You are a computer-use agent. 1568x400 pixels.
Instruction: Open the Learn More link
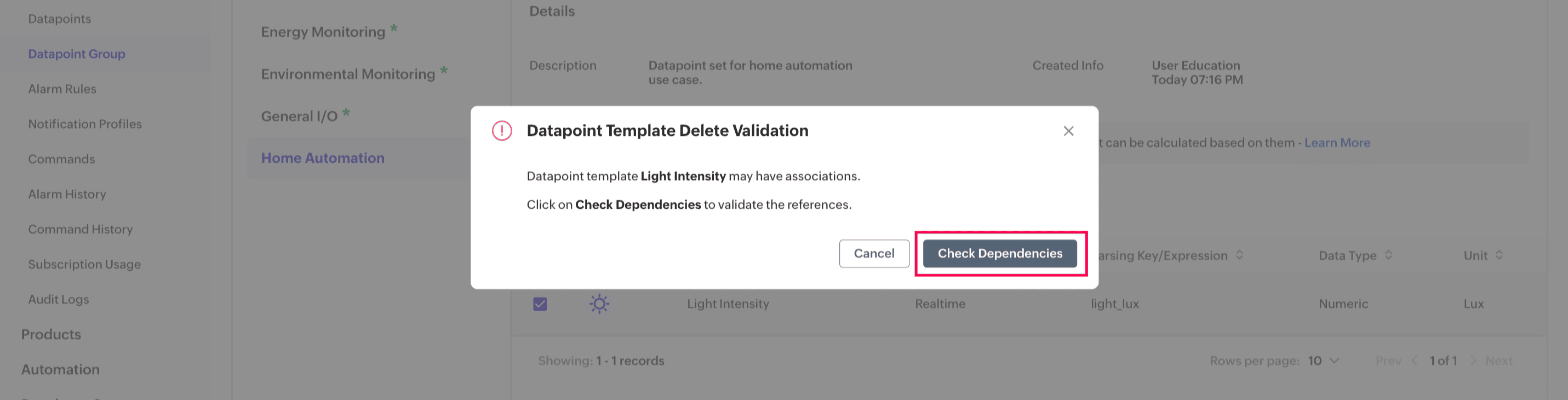[x=1337, y=142]
